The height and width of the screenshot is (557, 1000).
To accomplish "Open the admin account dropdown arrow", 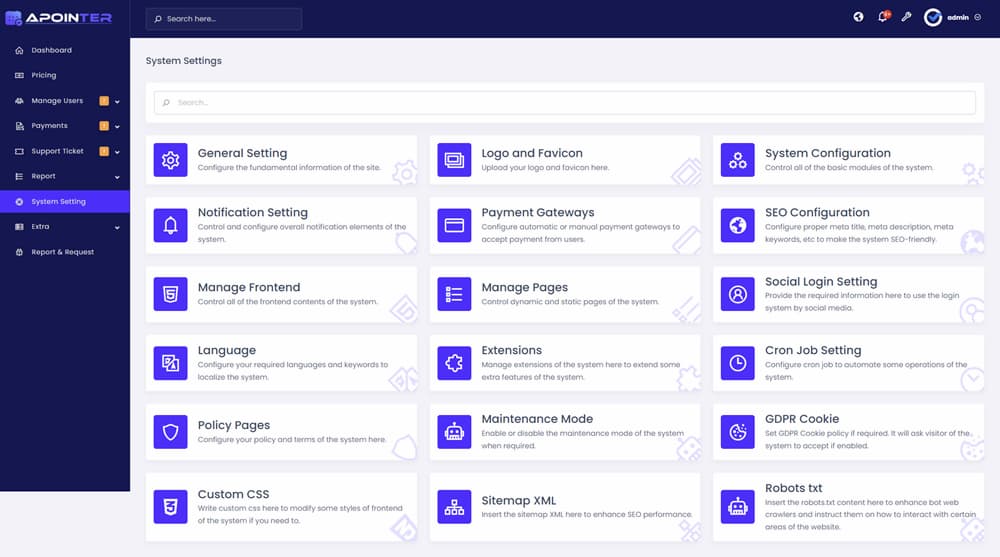I will [x=978, y=17].
